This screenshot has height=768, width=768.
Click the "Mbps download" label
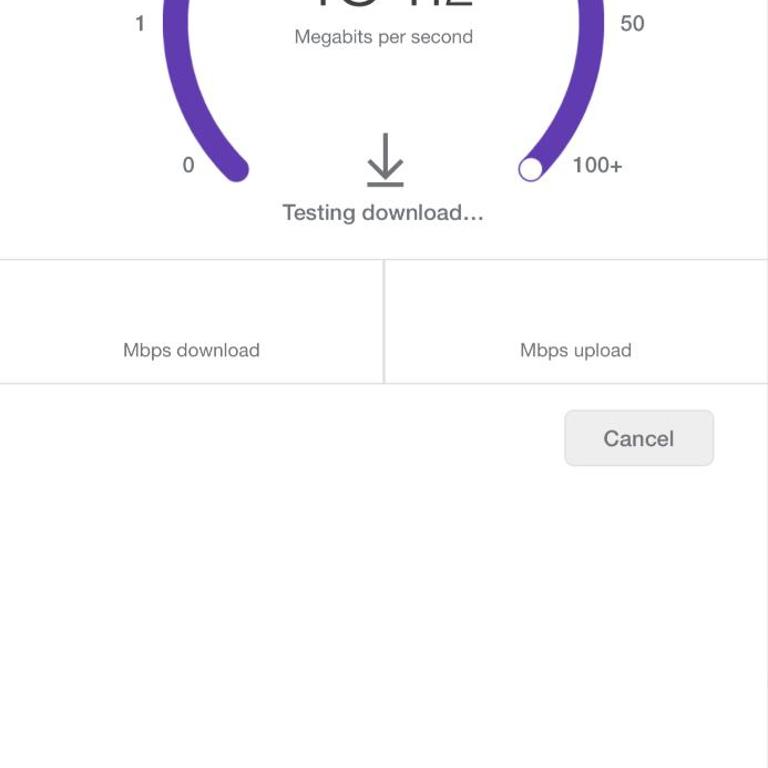pyautogui.click(x=191, y=350)
